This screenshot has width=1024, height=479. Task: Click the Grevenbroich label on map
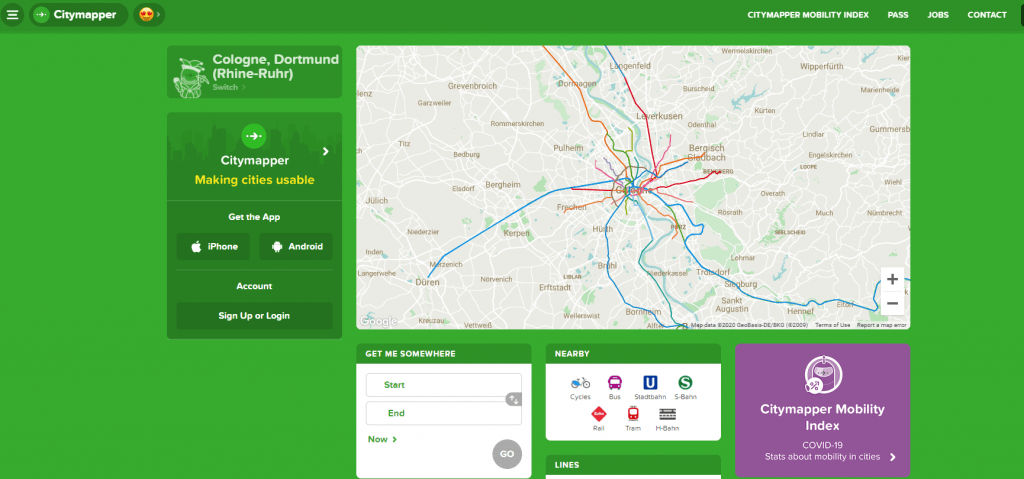point(472,86)
